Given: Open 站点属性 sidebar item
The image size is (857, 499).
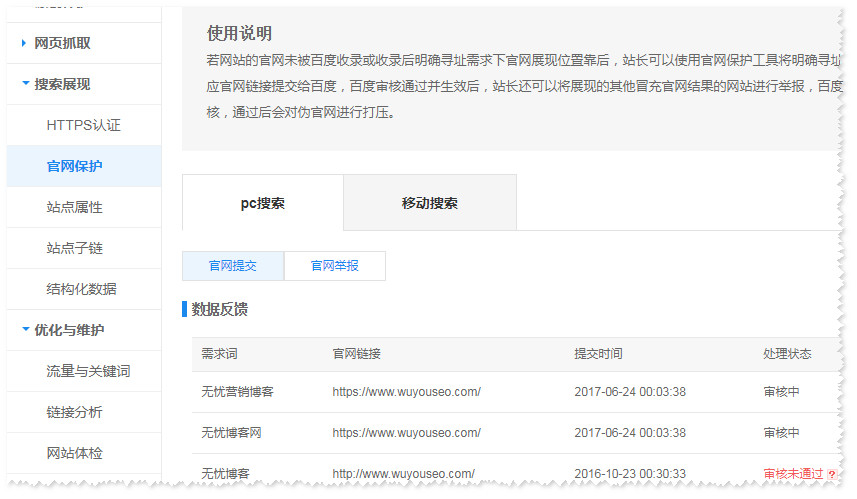Looking at the screenshot, I should (74, 207).
